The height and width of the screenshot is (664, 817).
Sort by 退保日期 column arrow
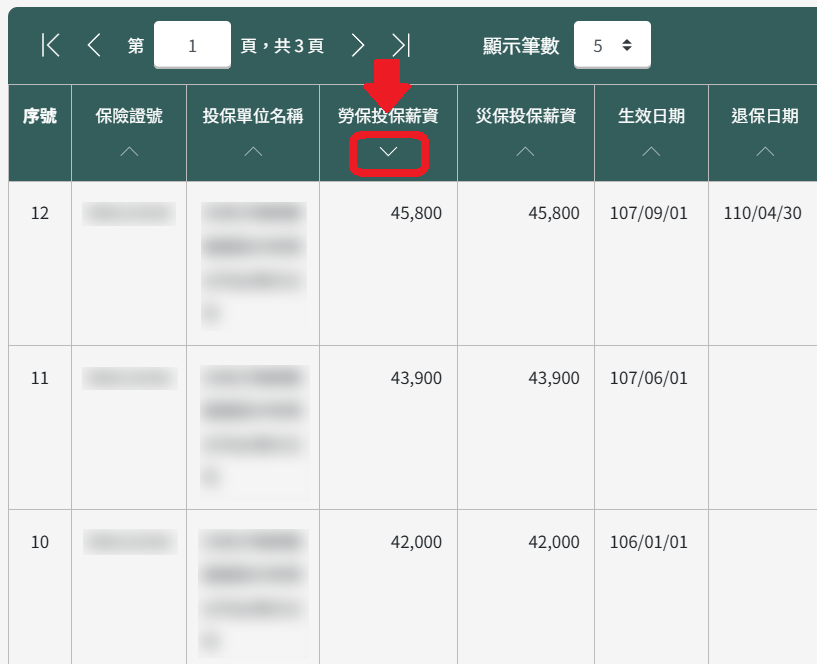pos(765,152)
